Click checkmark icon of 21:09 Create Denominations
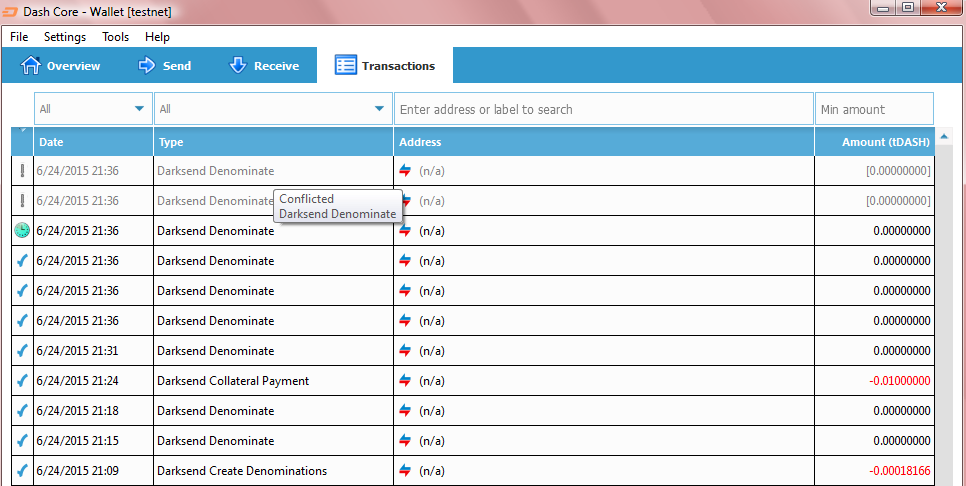966x486 pixels. coord(22,471)
